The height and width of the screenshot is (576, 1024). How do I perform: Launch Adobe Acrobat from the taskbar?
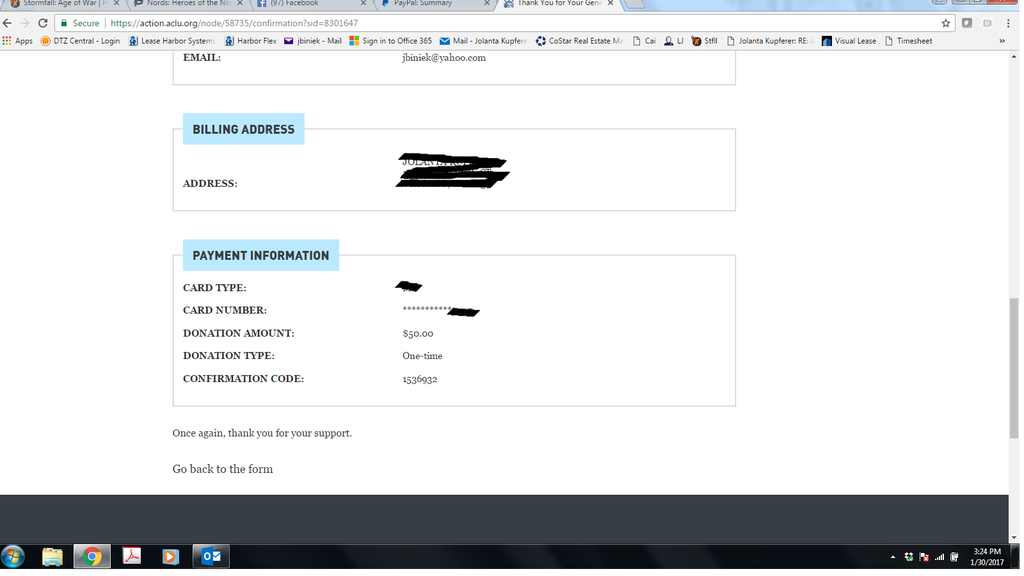[132, 556]
